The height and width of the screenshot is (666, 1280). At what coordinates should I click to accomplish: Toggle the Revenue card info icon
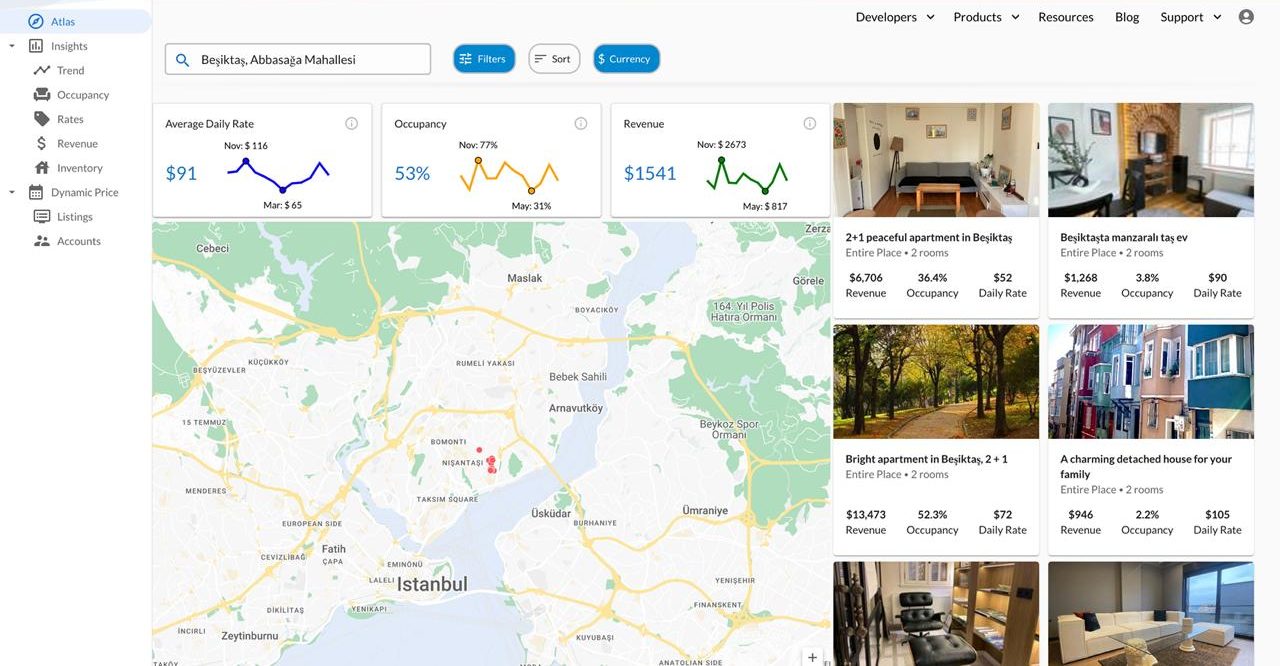point(810,122)
